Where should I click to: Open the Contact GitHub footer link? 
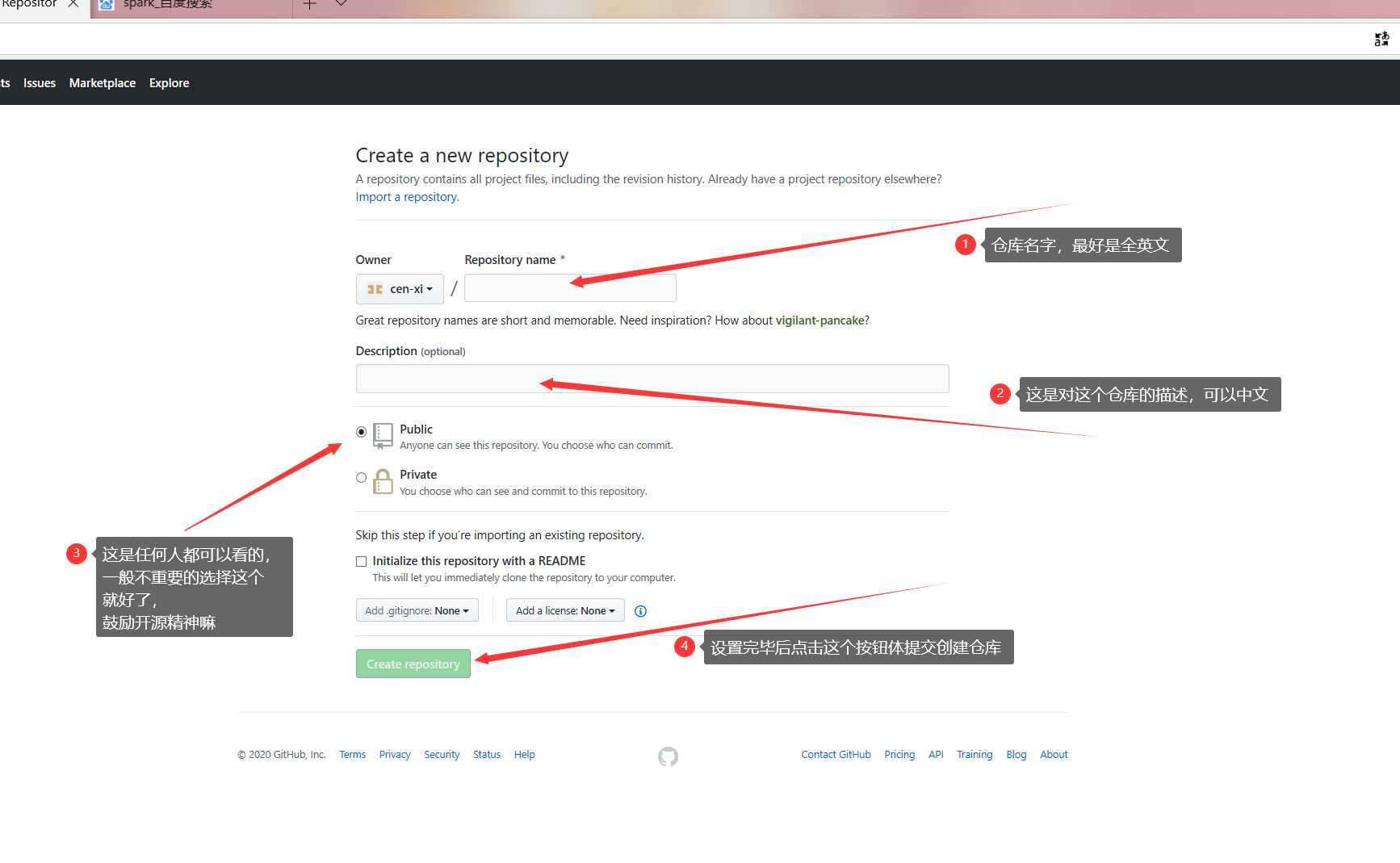click(836, 755)
